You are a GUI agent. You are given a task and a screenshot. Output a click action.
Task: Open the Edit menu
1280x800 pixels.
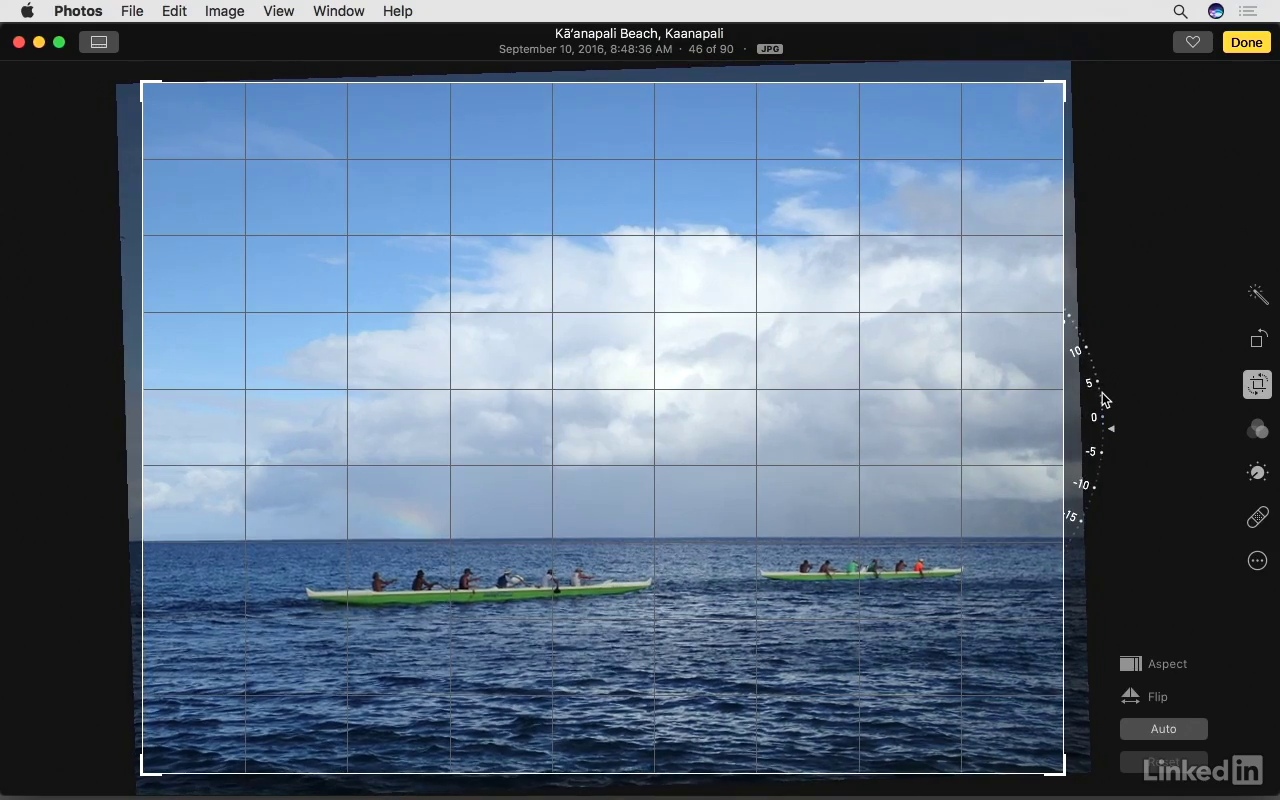click(174, 11)
